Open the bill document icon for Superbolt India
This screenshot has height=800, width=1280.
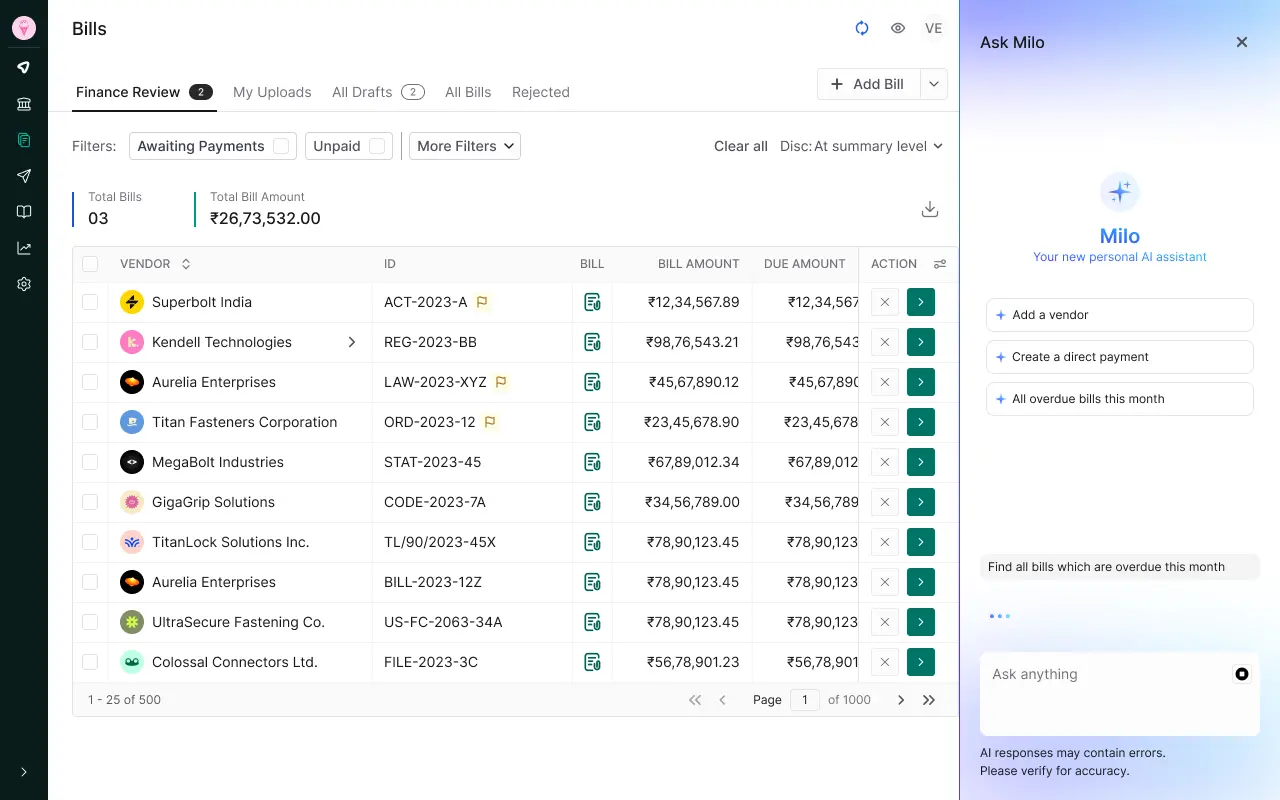click(592, 302)
